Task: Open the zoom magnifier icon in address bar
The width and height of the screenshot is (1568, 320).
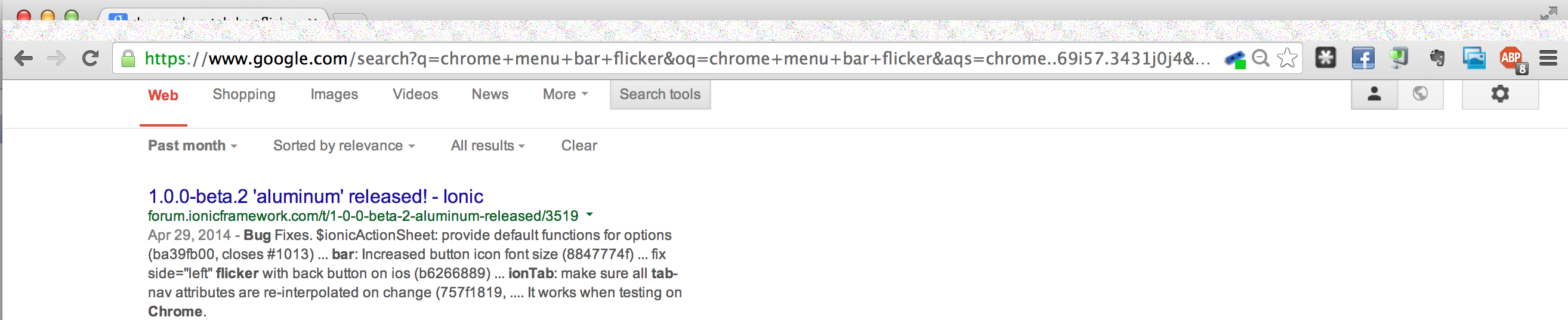Action: tap(1261, 59)
